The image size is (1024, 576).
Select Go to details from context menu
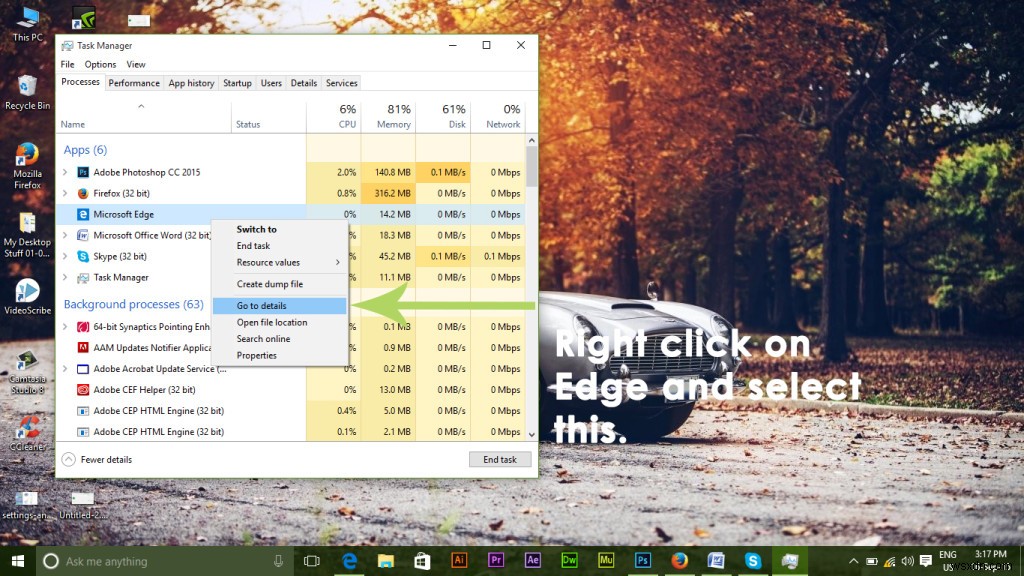[262, 305]
